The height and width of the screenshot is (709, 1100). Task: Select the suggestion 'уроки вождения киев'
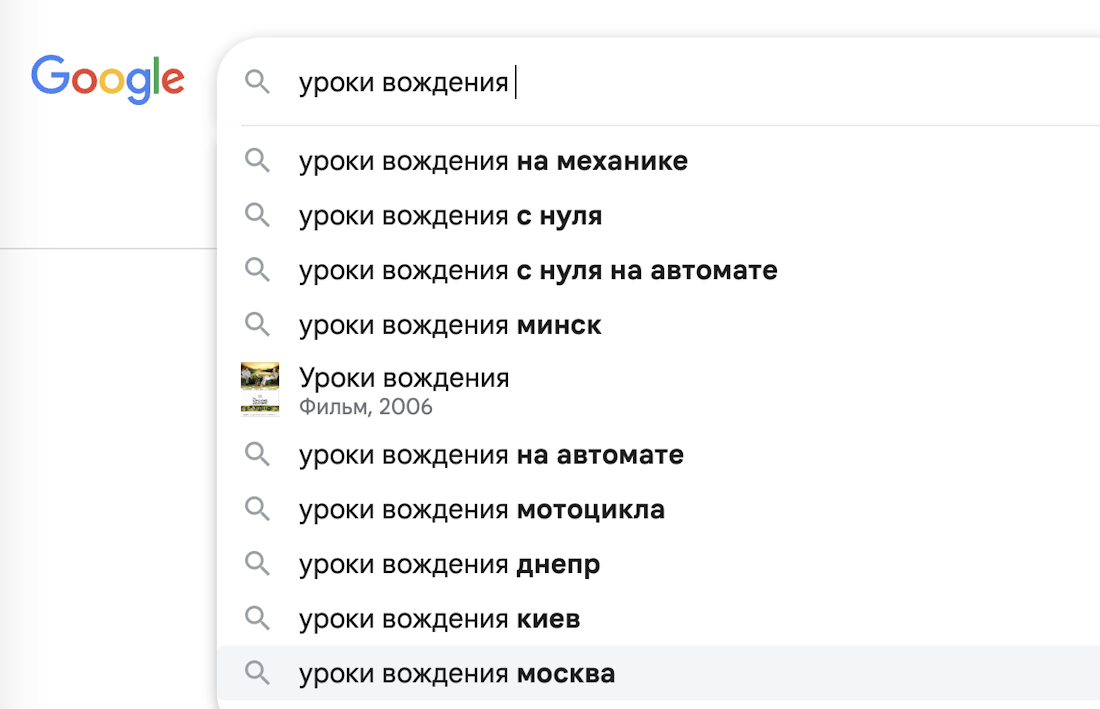[438, 618]
